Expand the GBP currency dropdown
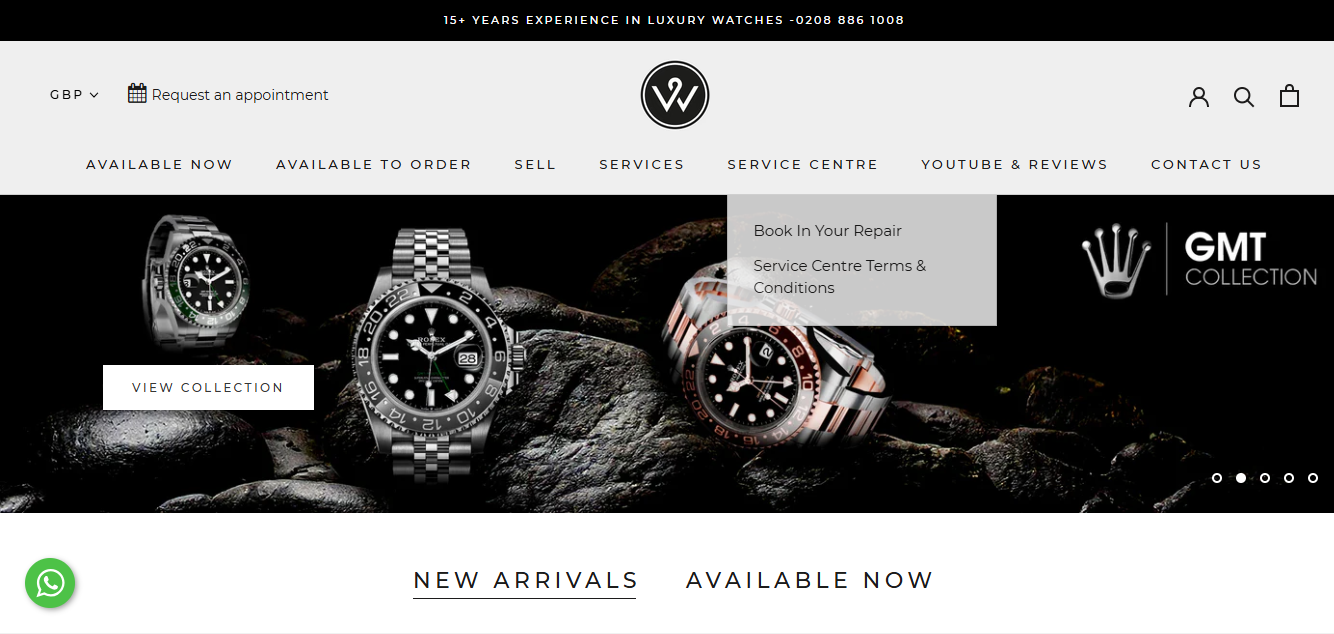The image size is (1334, 634). point(74,95)
